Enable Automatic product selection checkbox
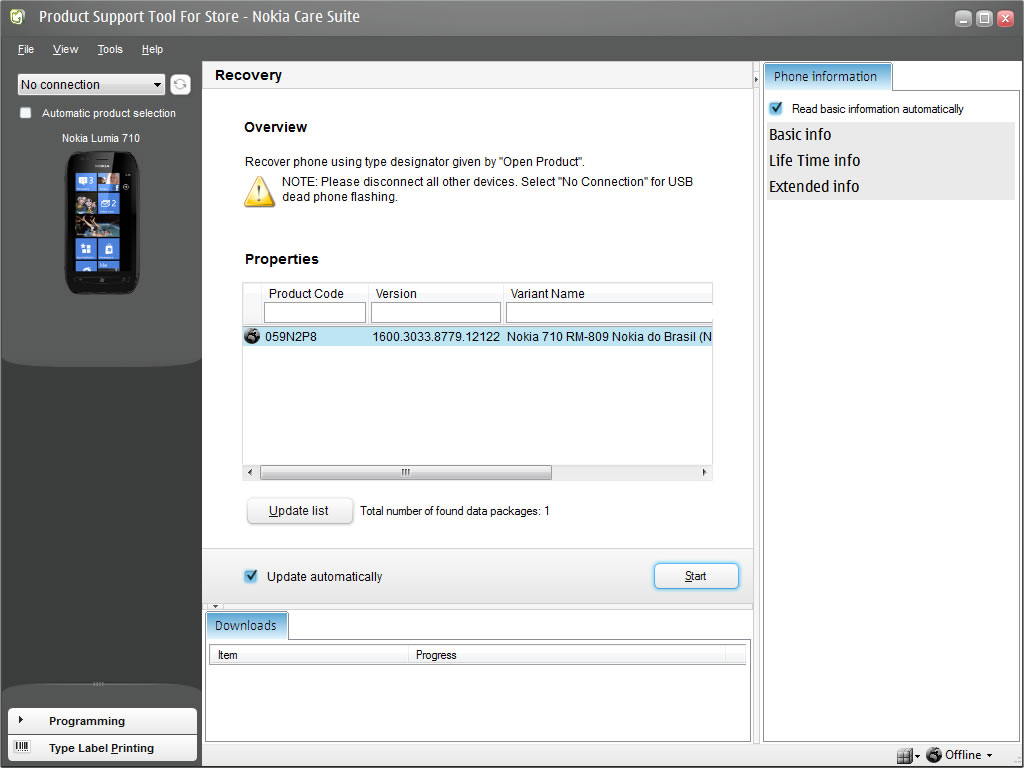This screenshot has height=768, width=1024. coord(25,113)
